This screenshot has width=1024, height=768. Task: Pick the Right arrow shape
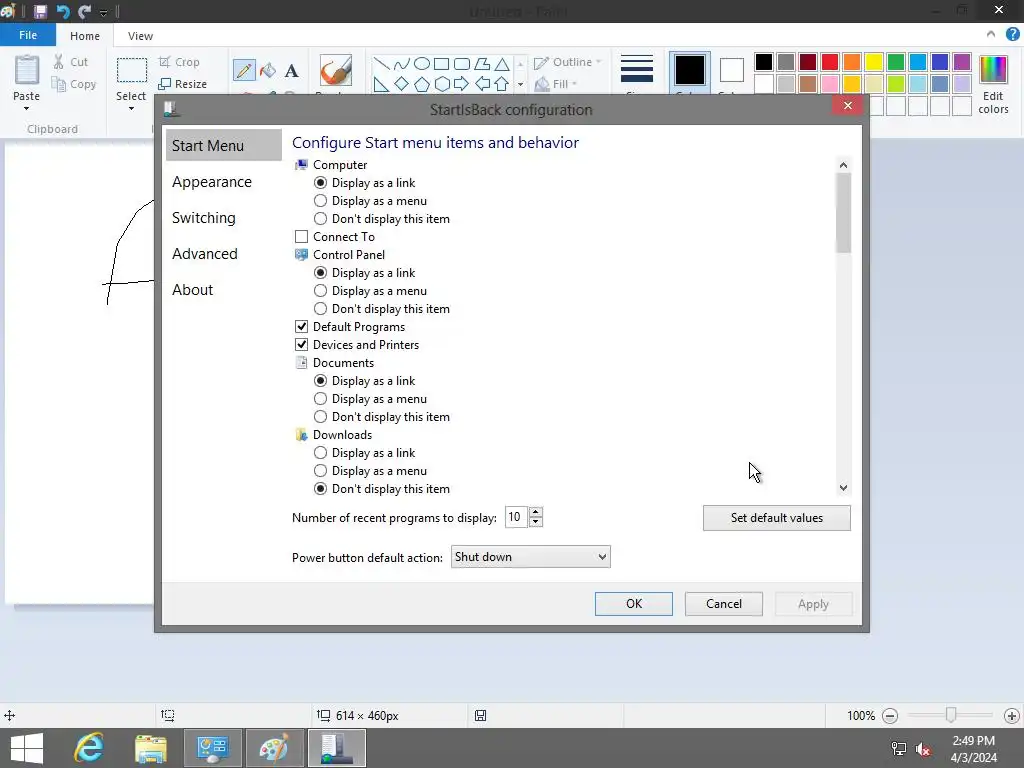coord(461,84)
